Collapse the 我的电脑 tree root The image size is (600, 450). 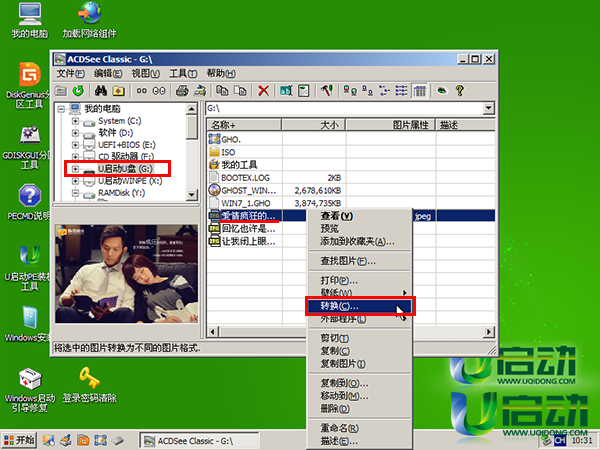click(61, 109)
